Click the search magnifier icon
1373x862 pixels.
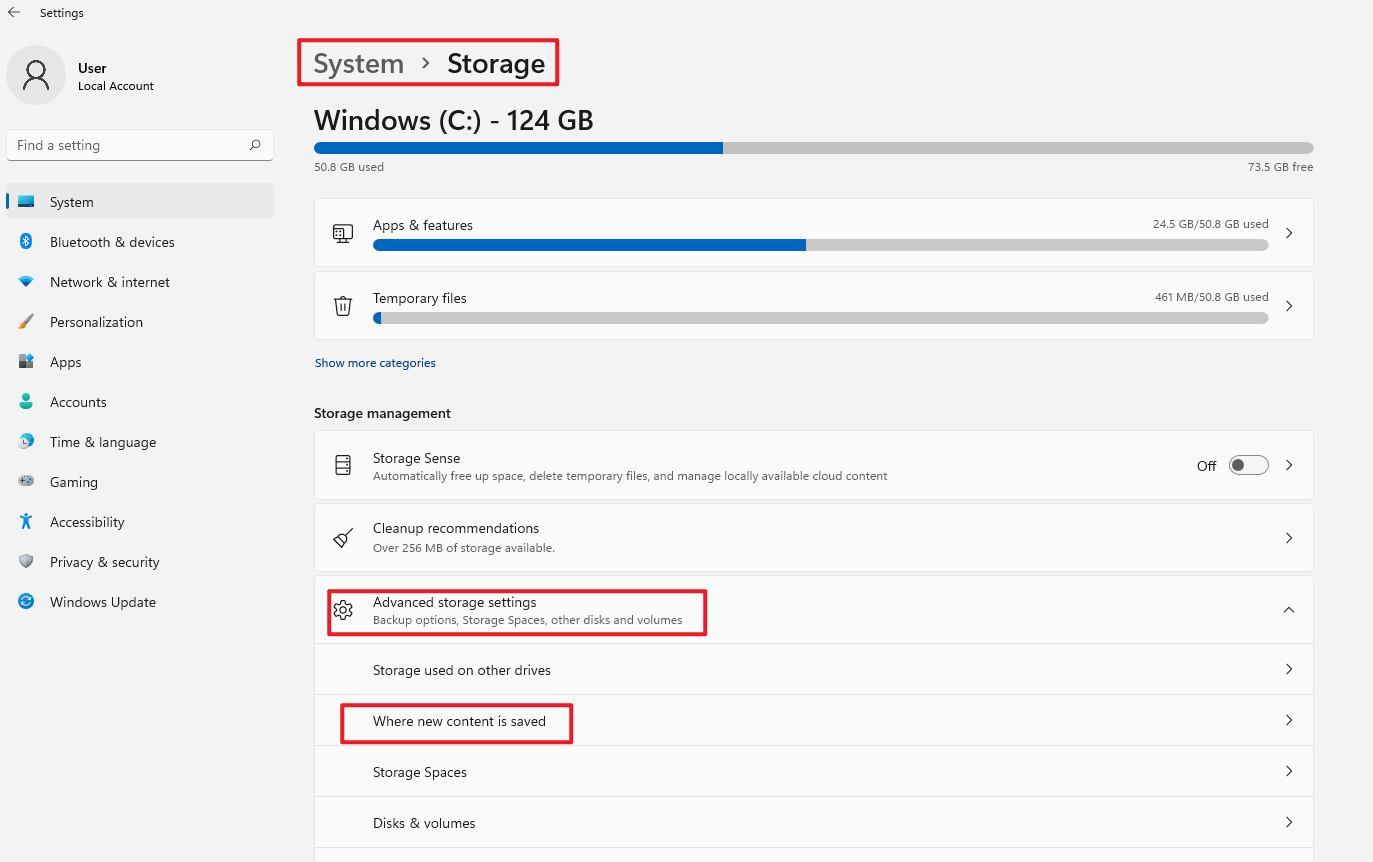pyautogui.click(x=255, y=145)
